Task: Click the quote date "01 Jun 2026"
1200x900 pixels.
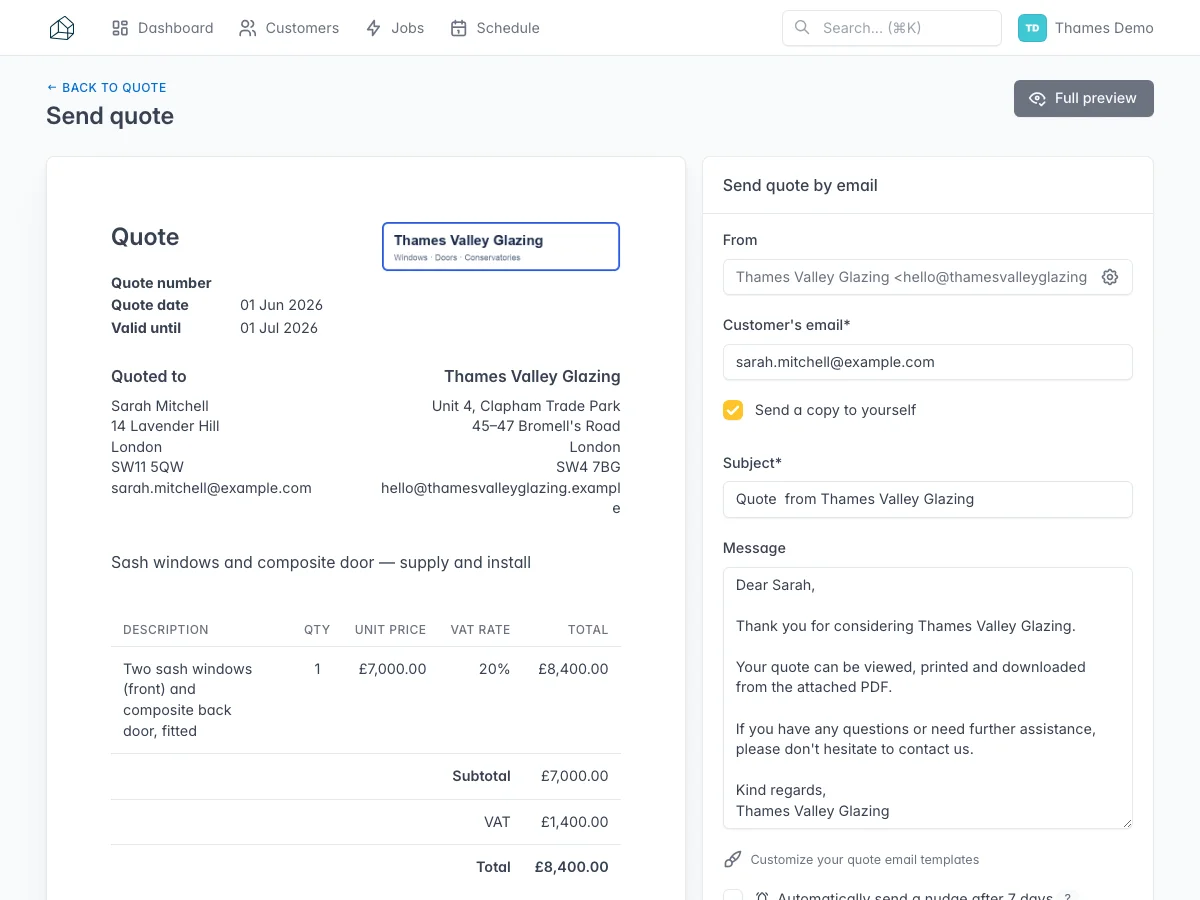Action: pyautogui.click(x=281, y=305)
